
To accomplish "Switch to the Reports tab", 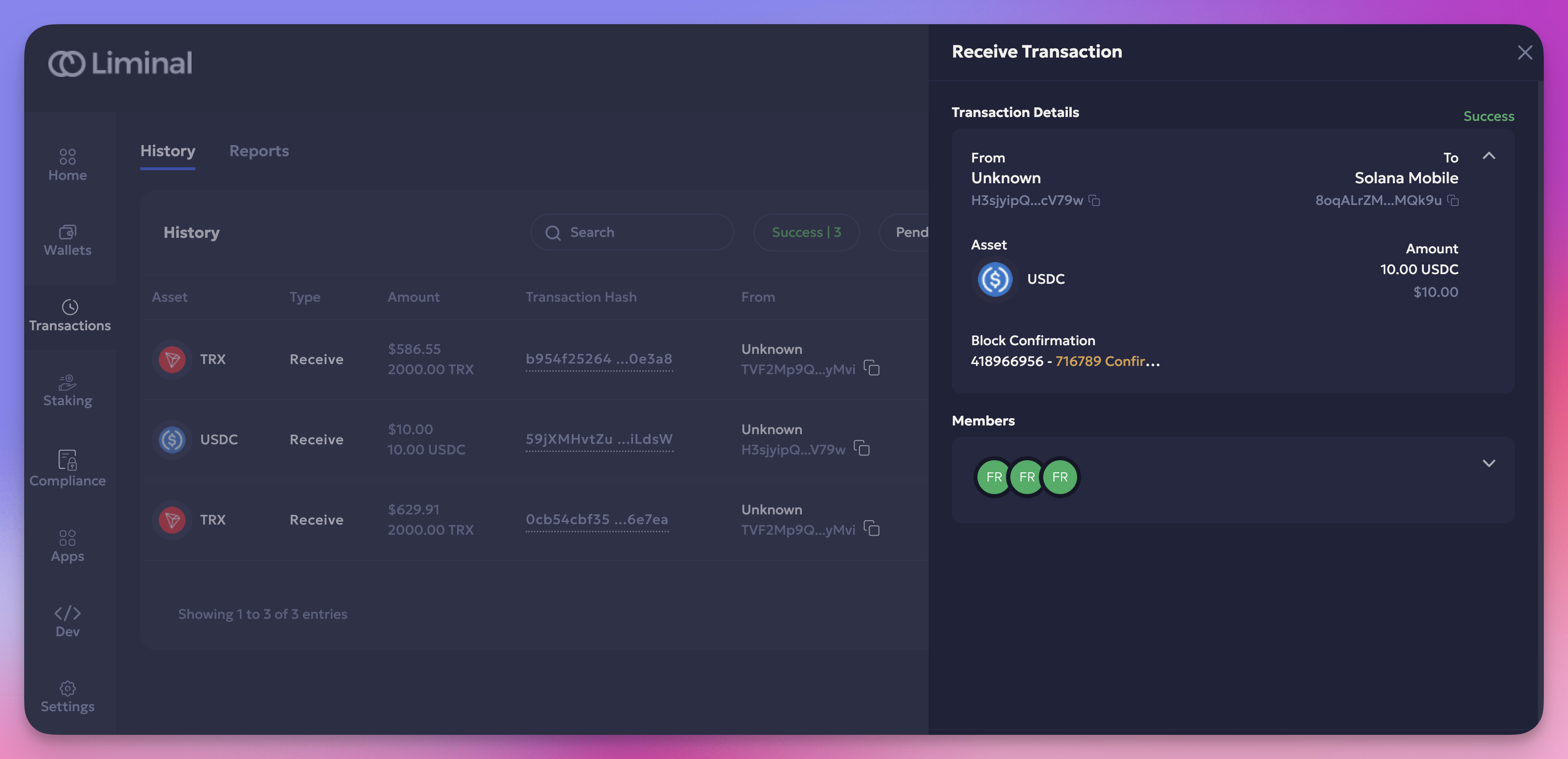I will tap(259, 151).
